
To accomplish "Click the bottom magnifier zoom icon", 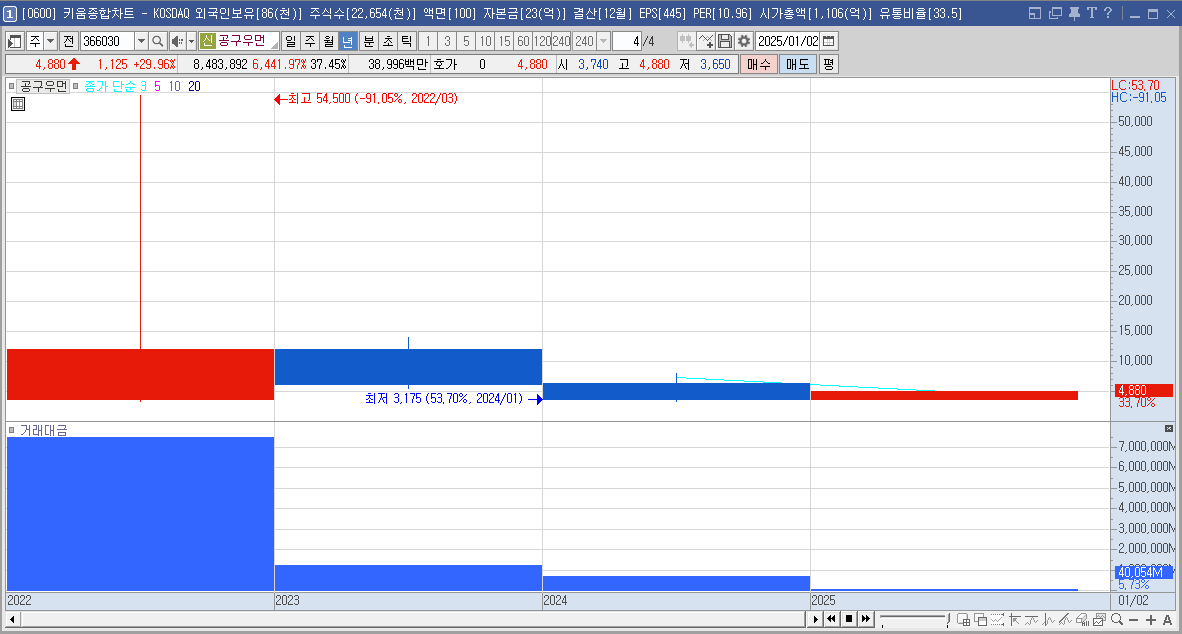I will click(1117, 620).
